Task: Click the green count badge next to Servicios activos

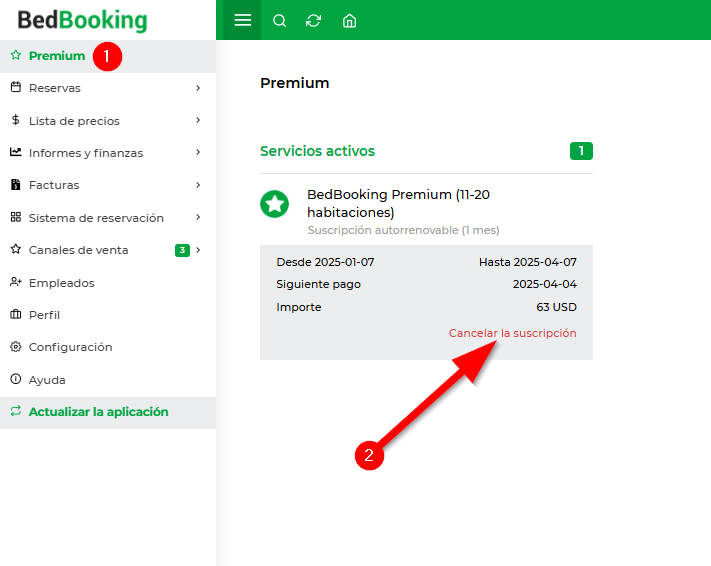Action: [x=581, y=151]
